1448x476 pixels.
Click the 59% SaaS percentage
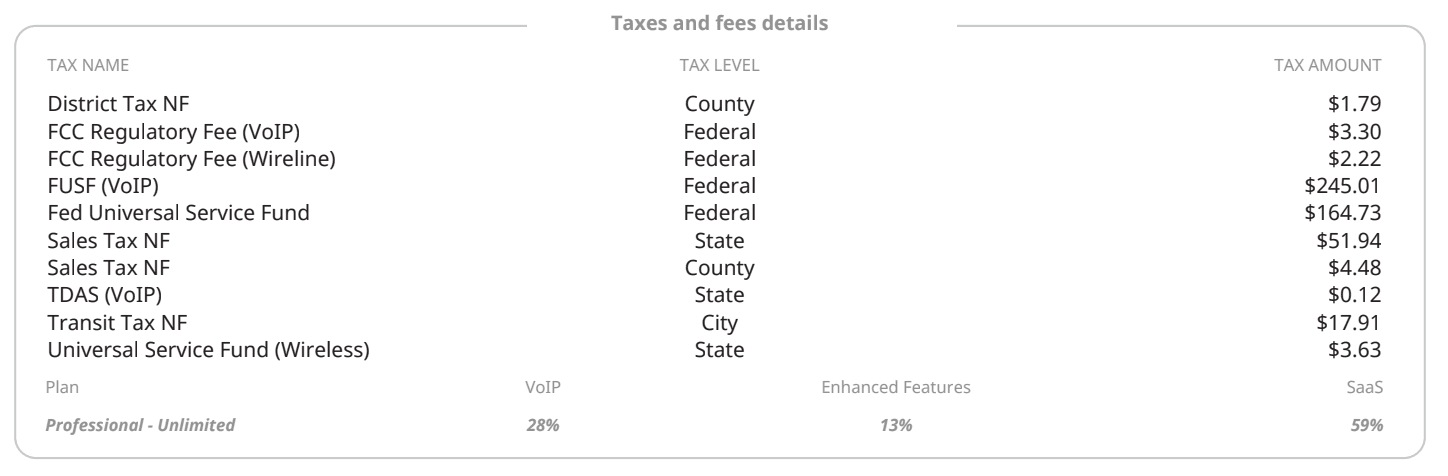coord(1366,426)
